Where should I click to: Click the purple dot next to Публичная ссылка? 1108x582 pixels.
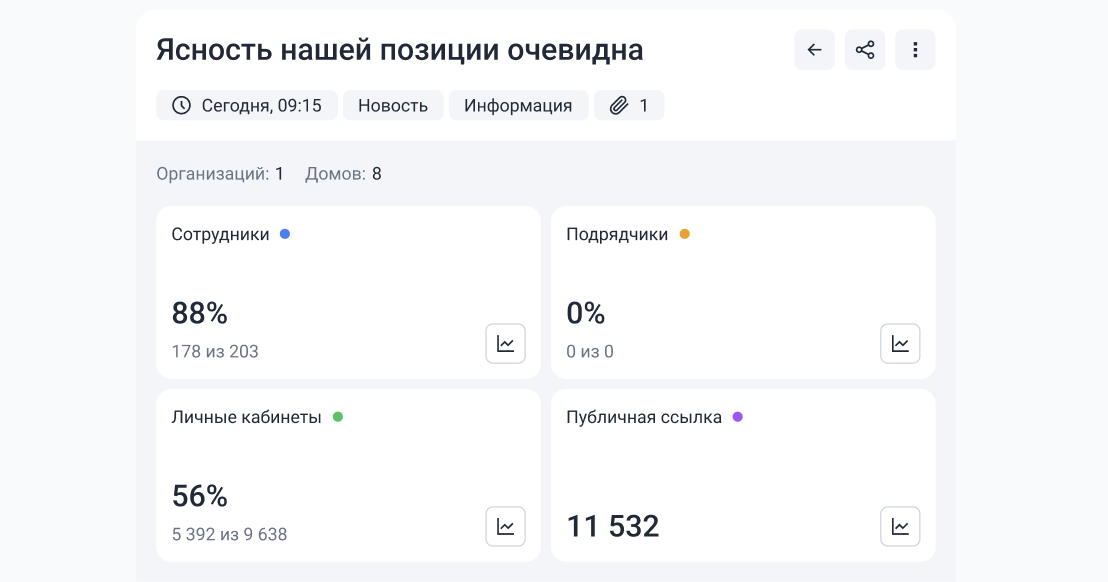(737, 417)
